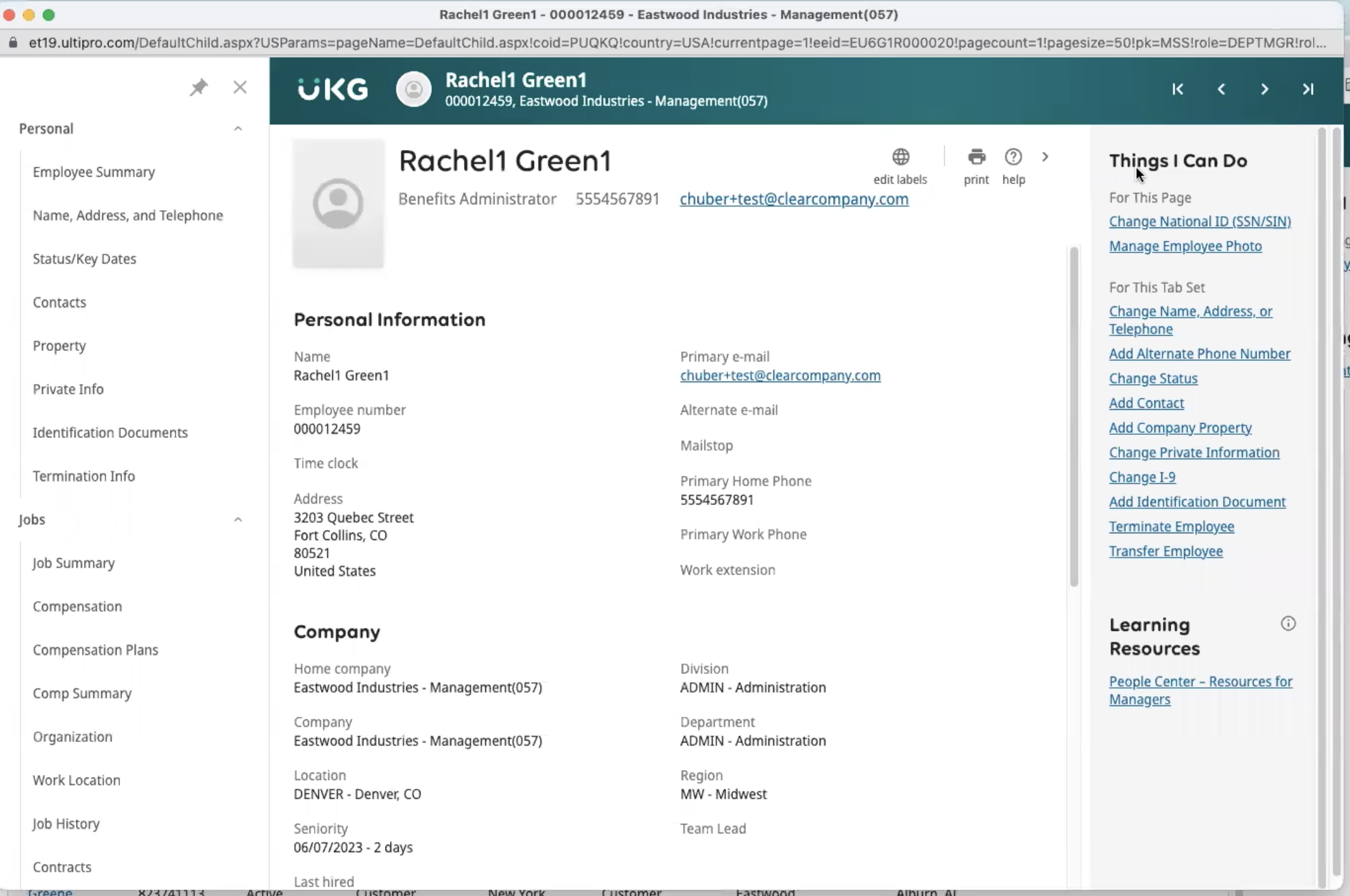
Task: Click Change Name, Address, or Telephone
Action: (1191, 320)
